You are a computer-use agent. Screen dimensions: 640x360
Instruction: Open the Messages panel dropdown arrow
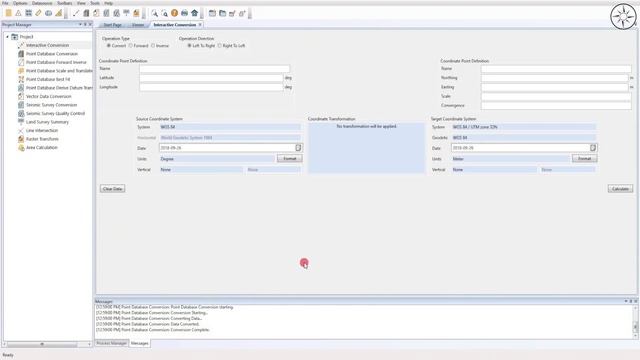pyautogui.click(x=626, y=301)
